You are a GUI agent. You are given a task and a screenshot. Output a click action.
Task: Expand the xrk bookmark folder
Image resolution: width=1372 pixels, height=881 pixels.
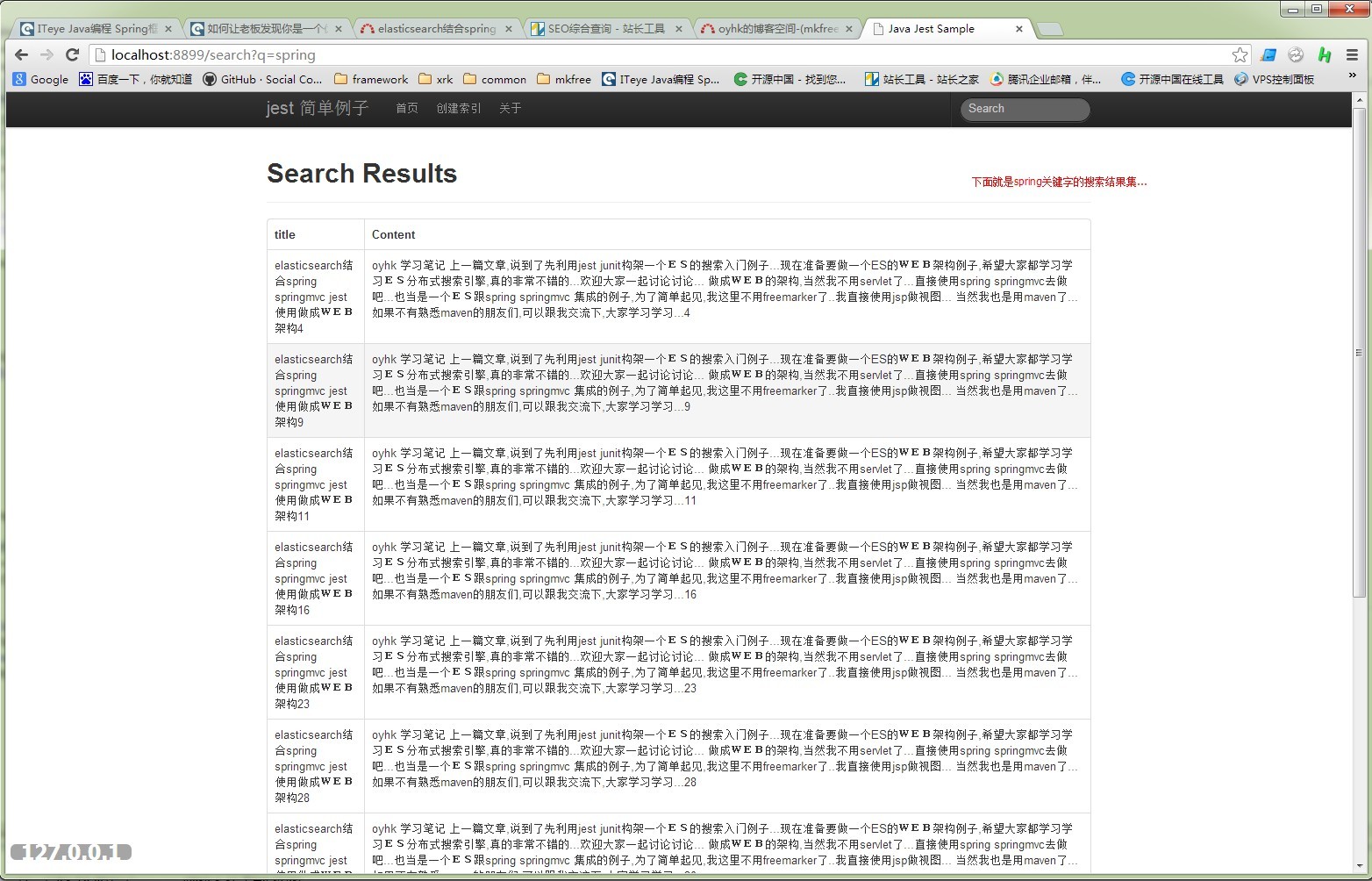[436, 79]
